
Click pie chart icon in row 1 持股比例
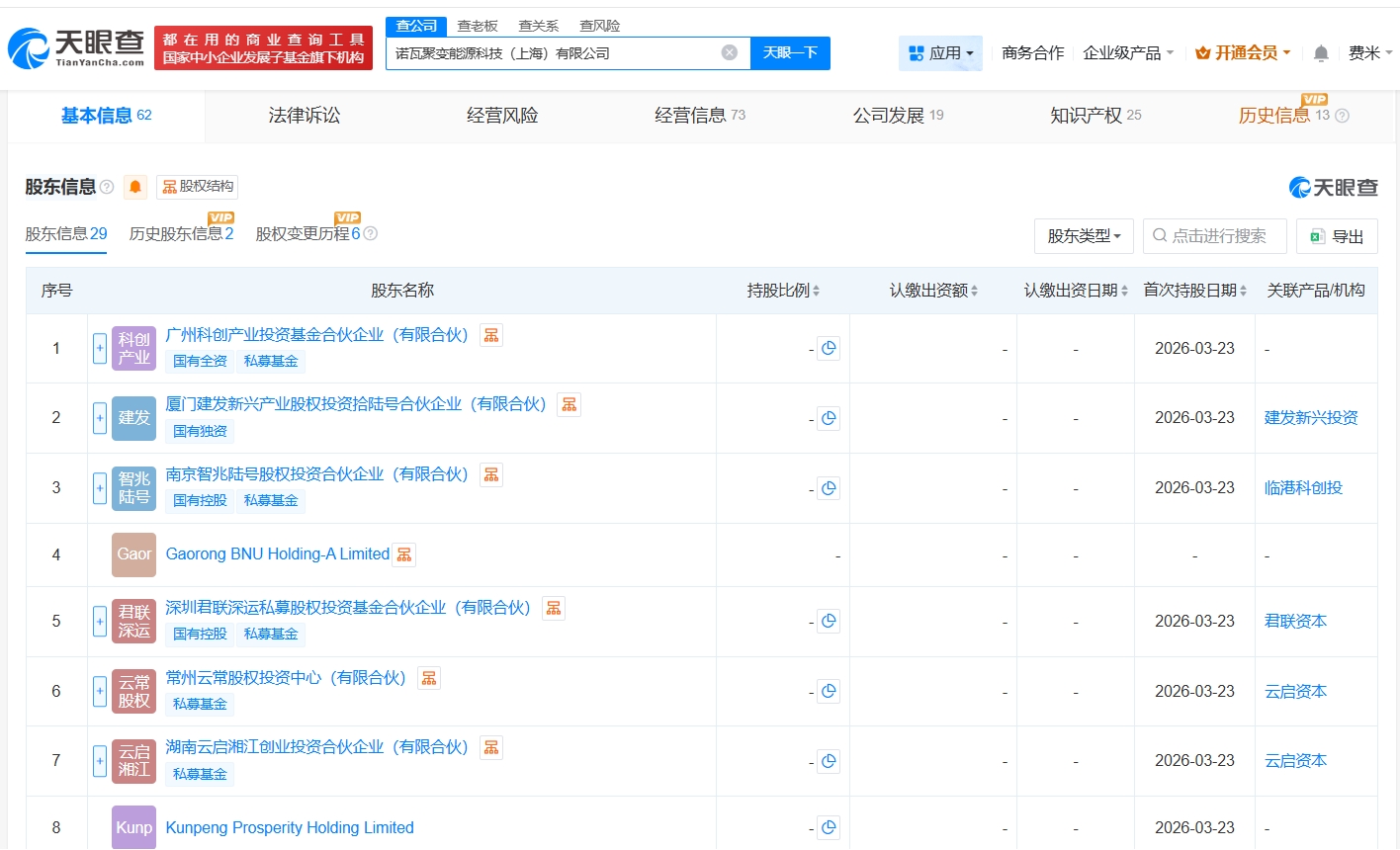point(829,348)
